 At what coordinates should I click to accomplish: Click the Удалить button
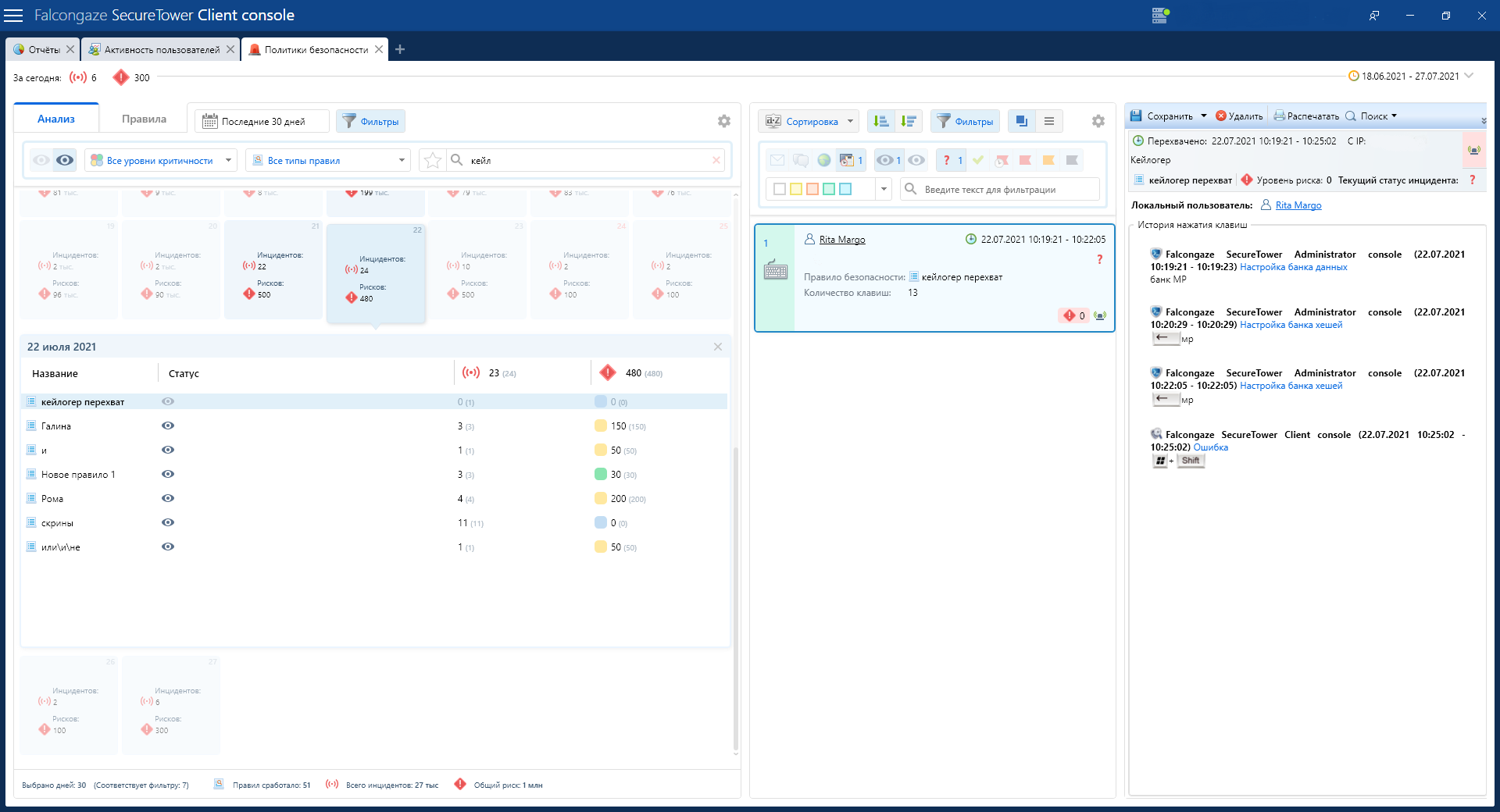click(1240, 116)
